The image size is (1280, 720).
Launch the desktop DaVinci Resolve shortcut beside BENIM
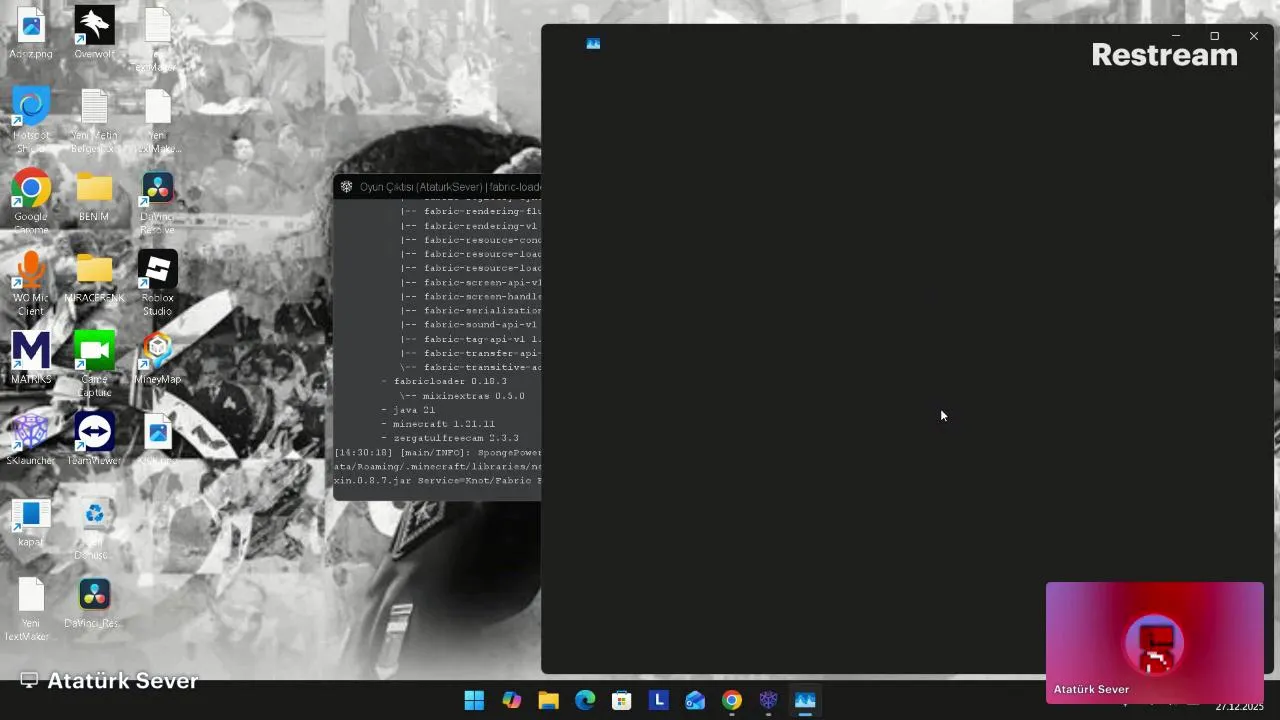[157, 201]
